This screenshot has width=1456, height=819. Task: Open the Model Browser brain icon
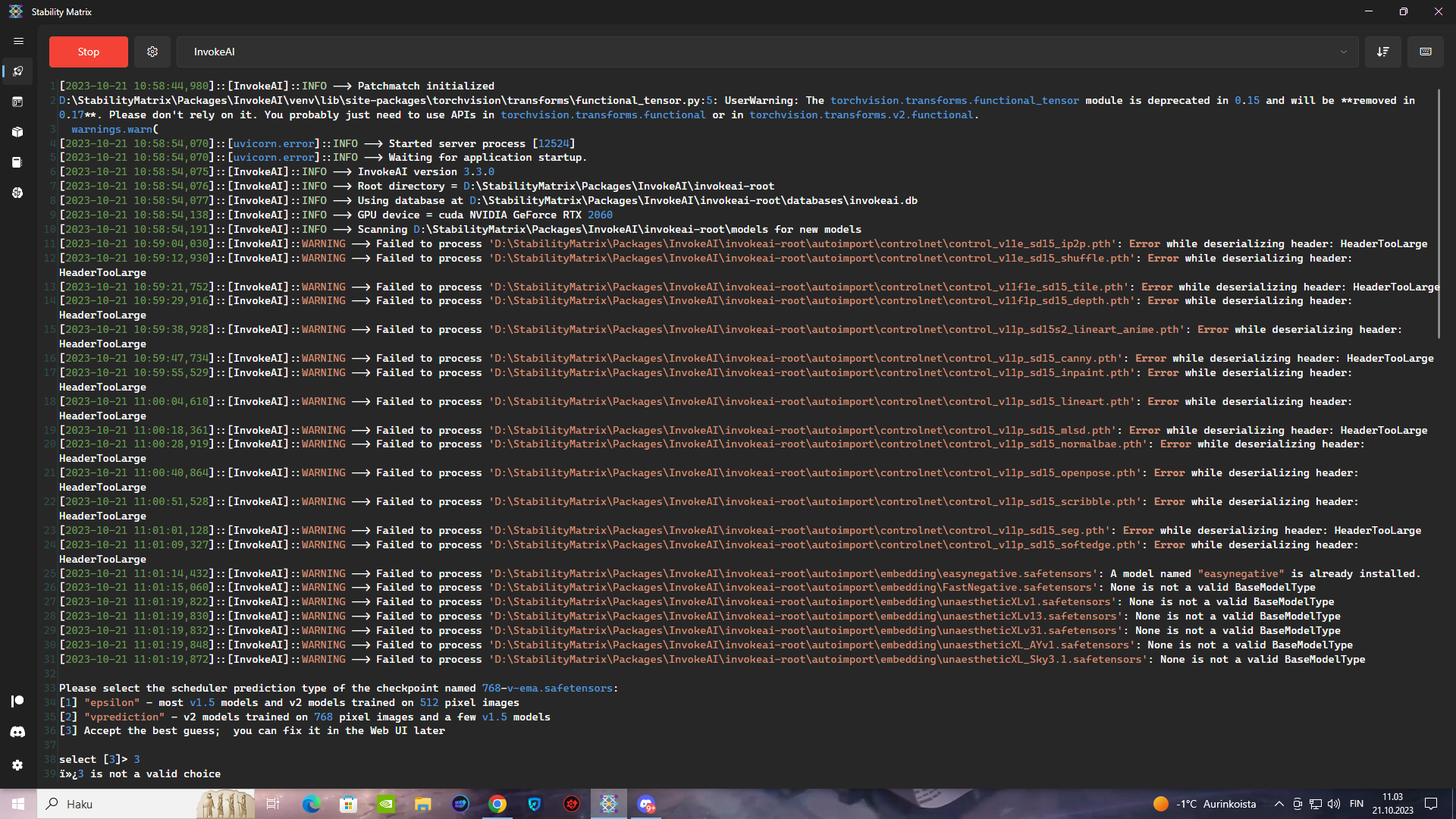17,193
